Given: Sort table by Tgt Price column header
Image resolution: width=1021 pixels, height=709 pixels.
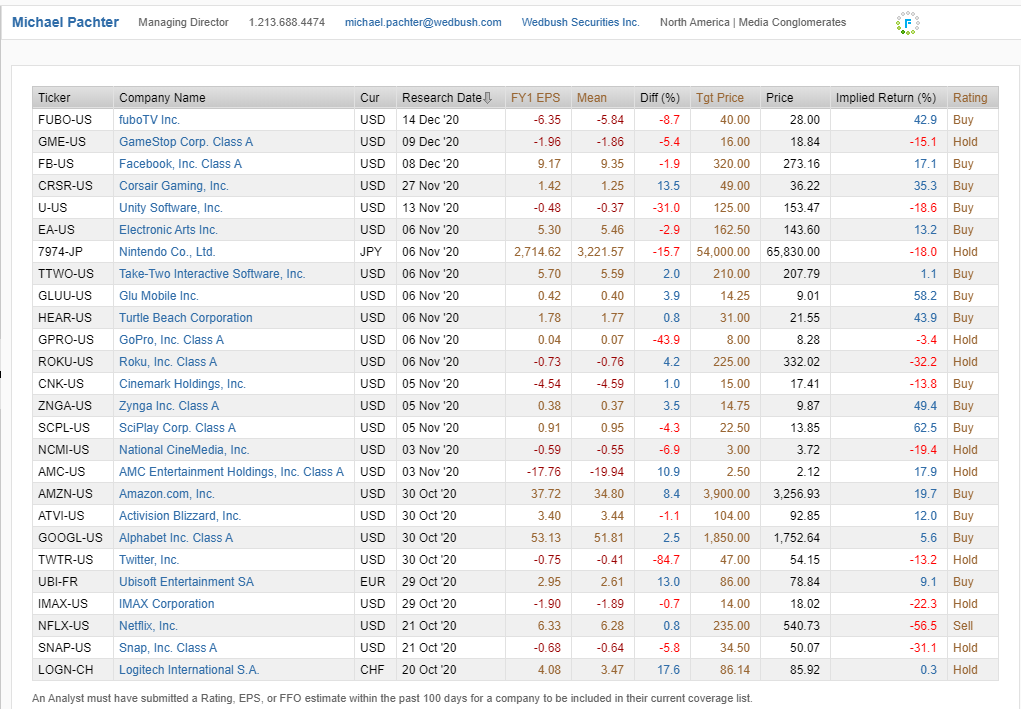Looking at the screenshot, I should 720,97.
